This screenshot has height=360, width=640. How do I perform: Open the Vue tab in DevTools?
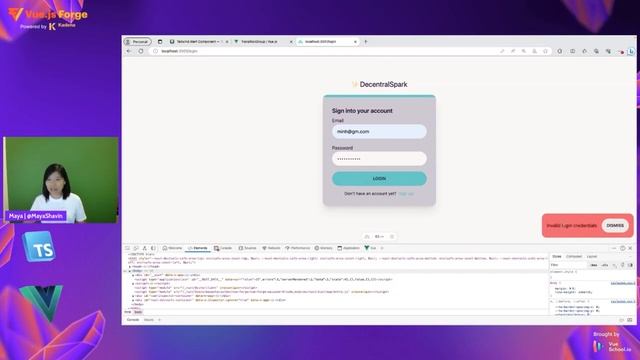pyautogui.click(x=370, y=248)
